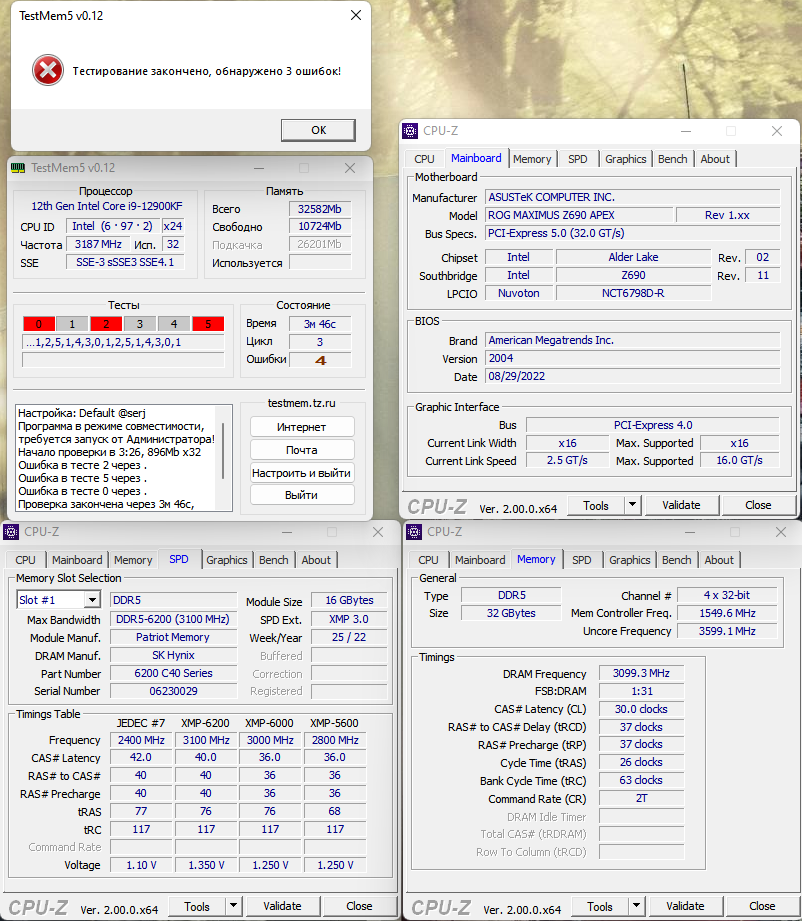Image resolution: width=802 pixels, height=921 pixels.
Task: Open SPD tab in Memory CPU-Z window
Action: [x=582, y=560]
